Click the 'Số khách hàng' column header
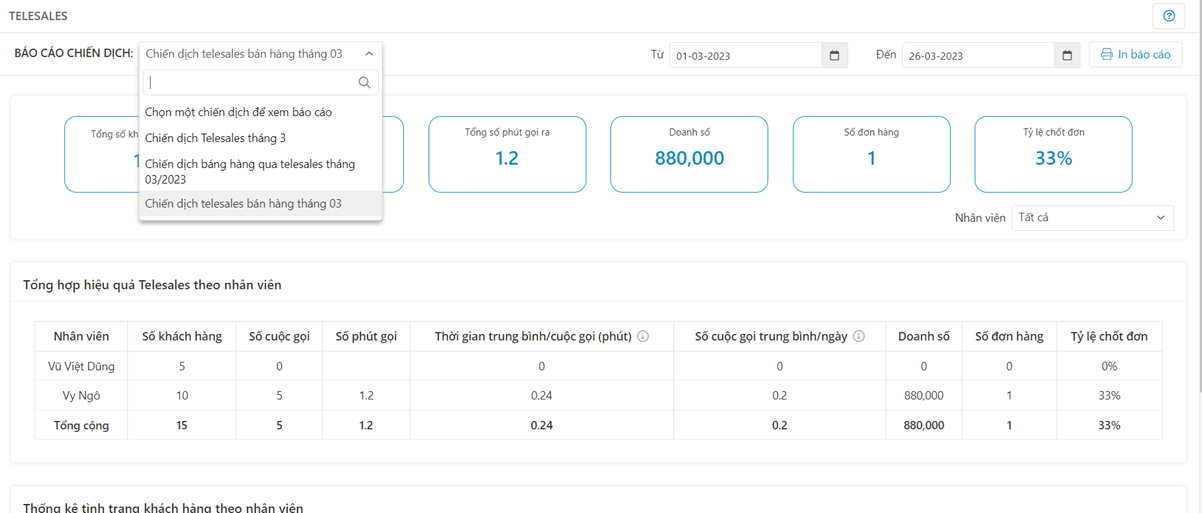Image resolution: width=1202 pixels, height=513 pixels. click(181, 337)
